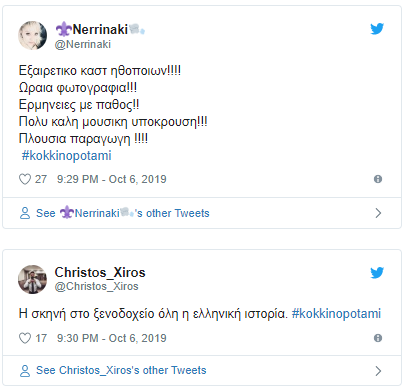406x389 pixels.
Task: Click See Christos_Xiros's other Tweets link
Action: pos(121,370)
